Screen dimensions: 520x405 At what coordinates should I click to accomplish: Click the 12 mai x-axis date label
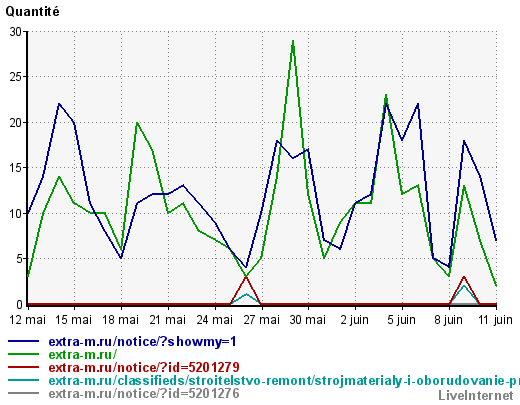pyautogui.click(x=27, y=320)
